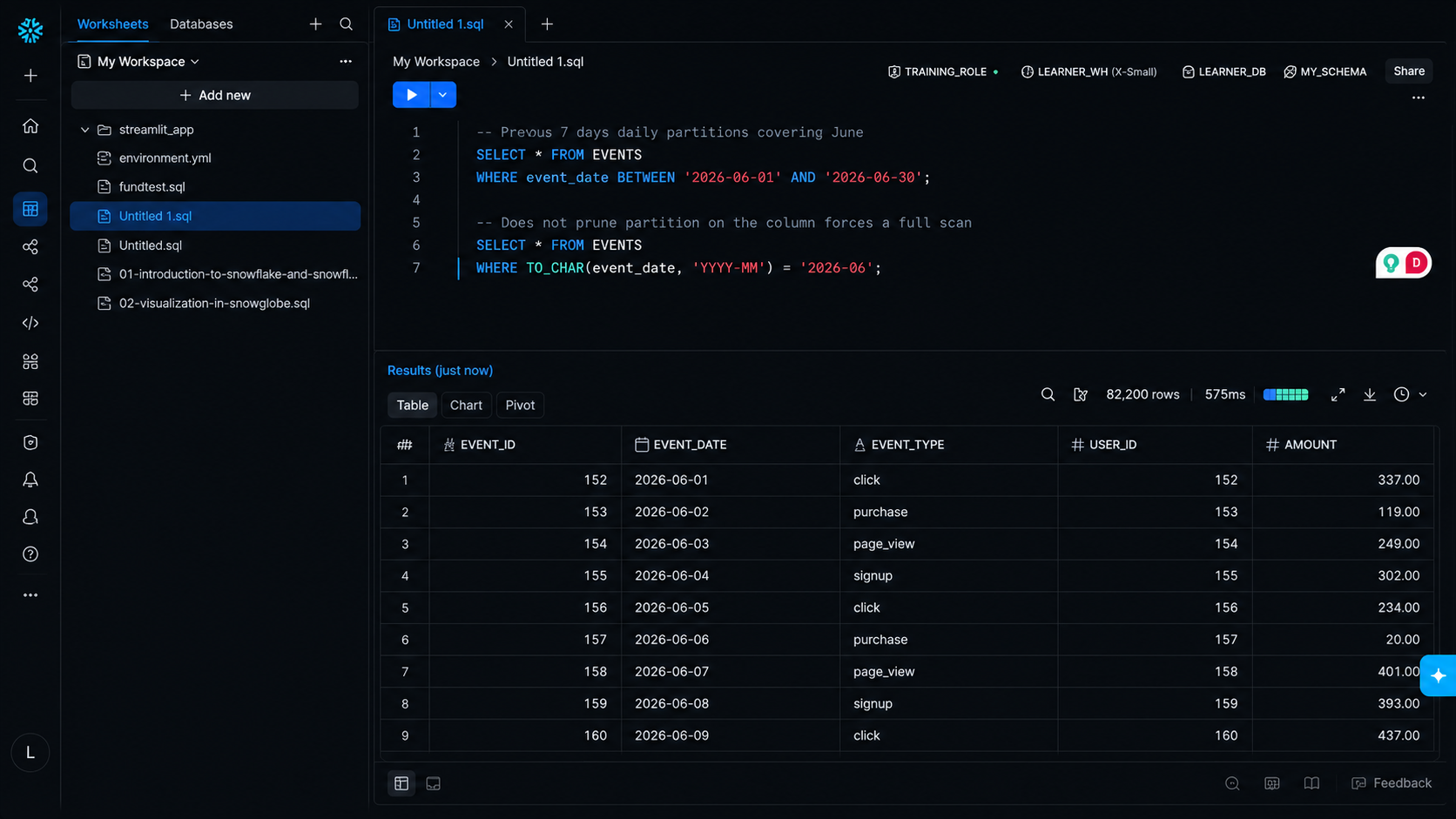
Task: Open the query history clock dropdown
Action: pos(1410,394)
